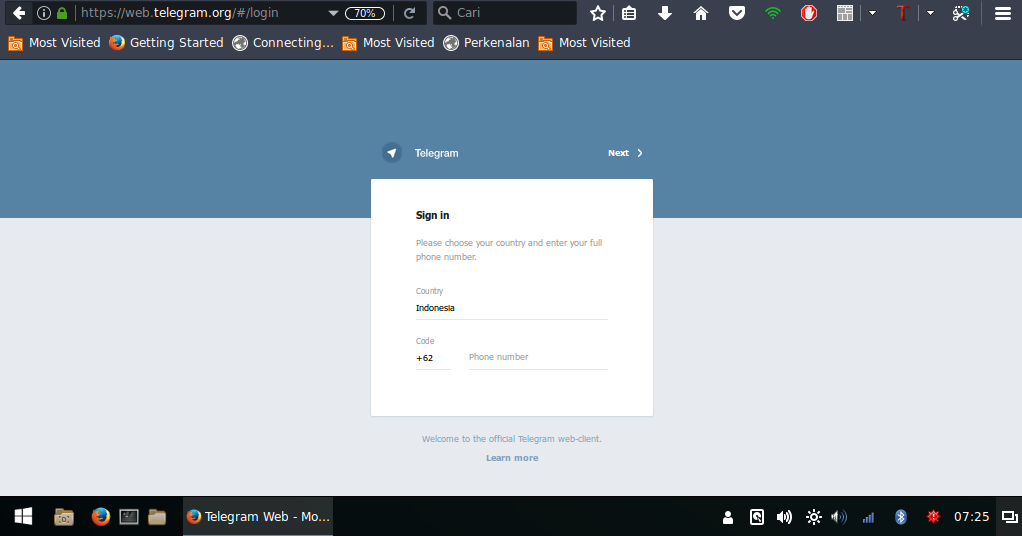The image size is (1022, 536).
Task: Save to Pocket icon
Action: click(737, 13)
